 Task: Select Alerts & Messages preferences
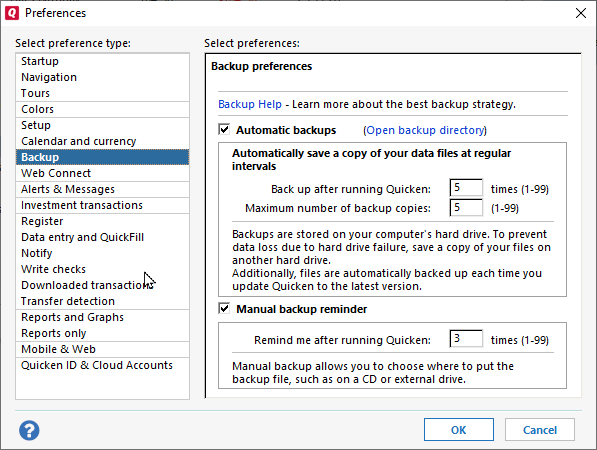(x=102, y=189)
